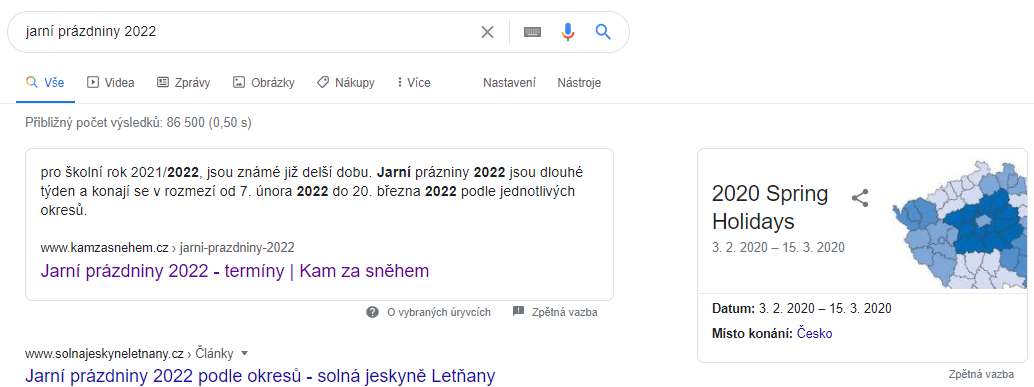Click the blue magnifier search button
This screenshot has height=387, width=1034.
click(603, 32)
